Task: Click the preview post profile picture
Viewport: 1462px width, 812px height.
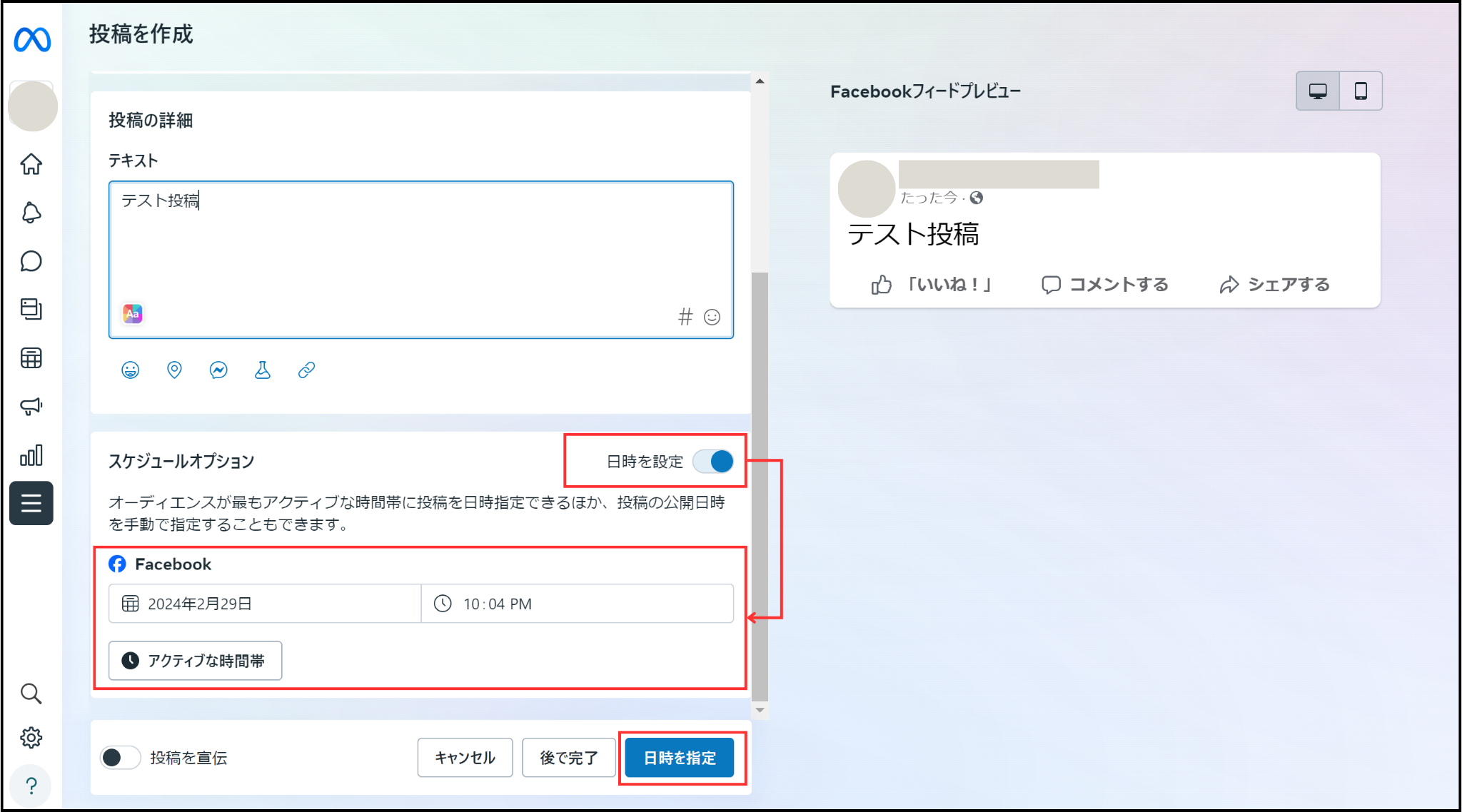Action: (867, 189)
